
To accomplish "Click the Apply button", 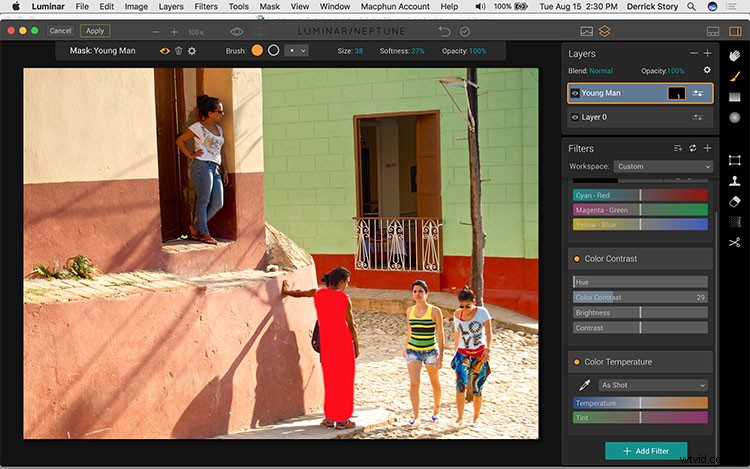I will coord(95,31).
